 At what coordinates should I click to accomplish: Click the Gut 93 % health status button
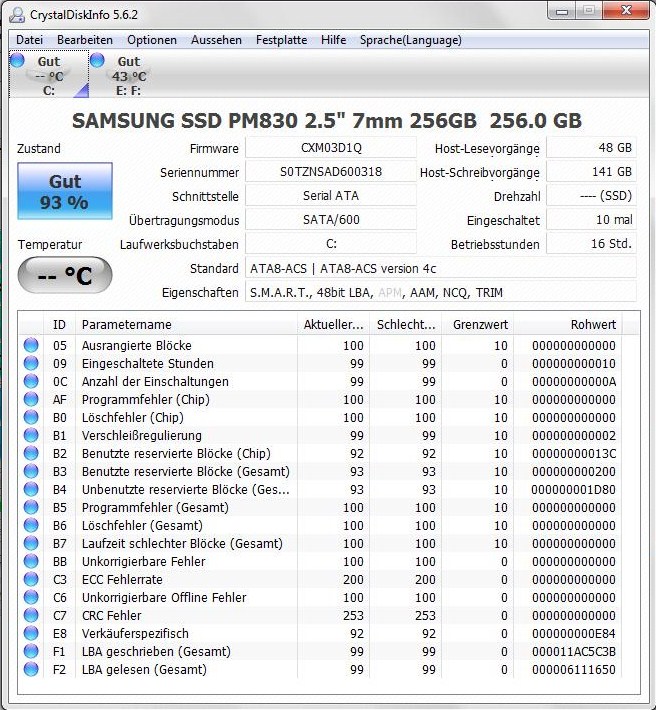tap(65, 191)
